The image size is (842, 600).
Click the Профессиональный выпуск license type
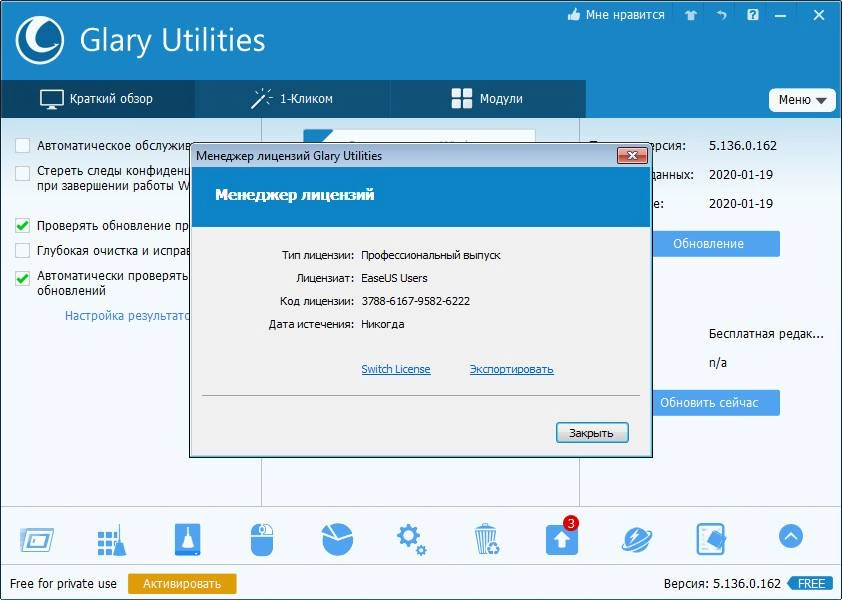click(x=431, y=255)
